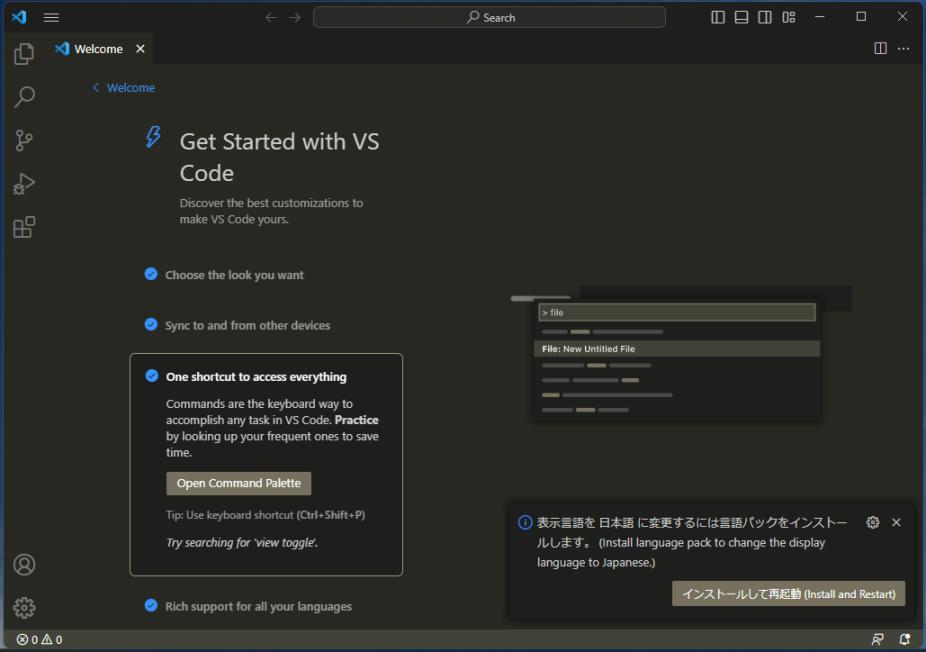
Task: Open editor More Actions ellipsis
Action: [x=904, y=48]
